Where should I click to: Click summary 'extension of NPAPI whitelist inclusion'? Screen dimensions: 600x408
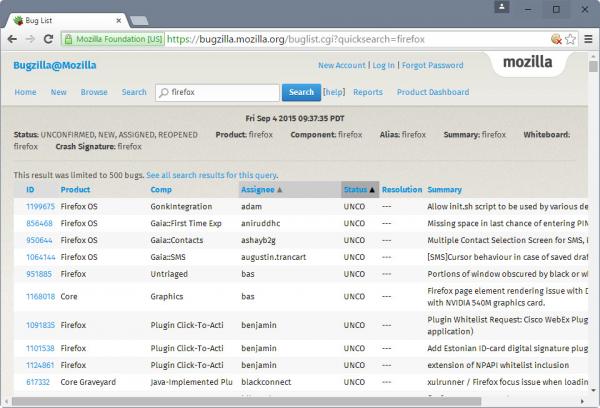498,365
